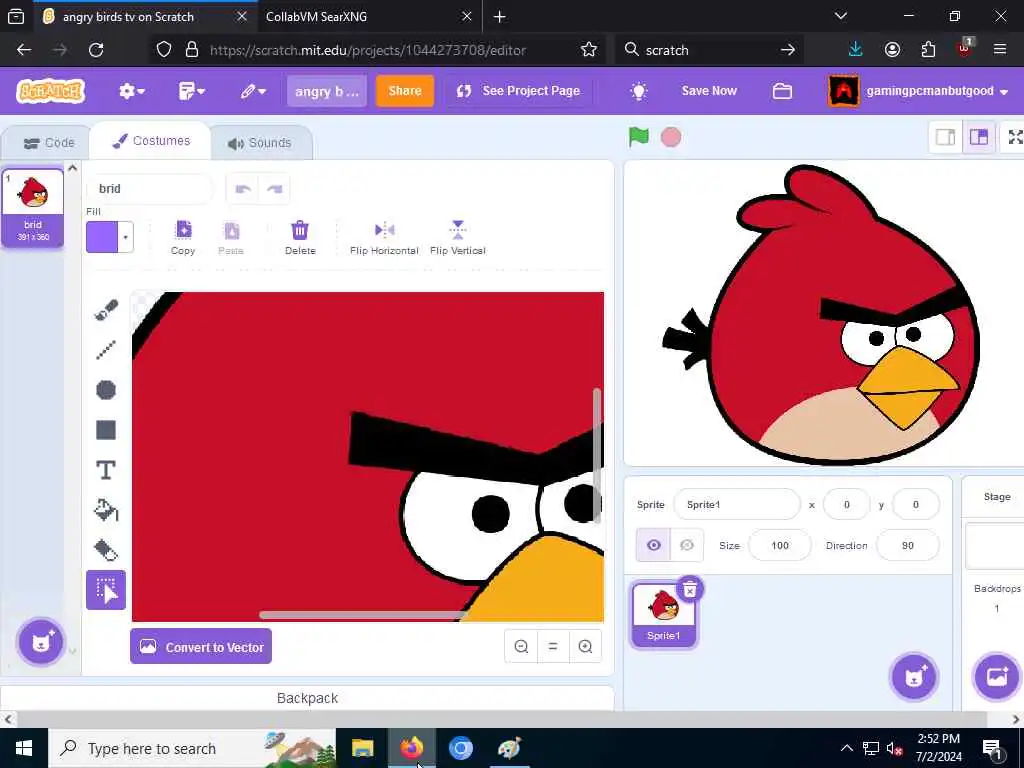The image size is (1024, 768).
Task: Select the Brush tool in paint editor
Action: (x=106, y=310)
